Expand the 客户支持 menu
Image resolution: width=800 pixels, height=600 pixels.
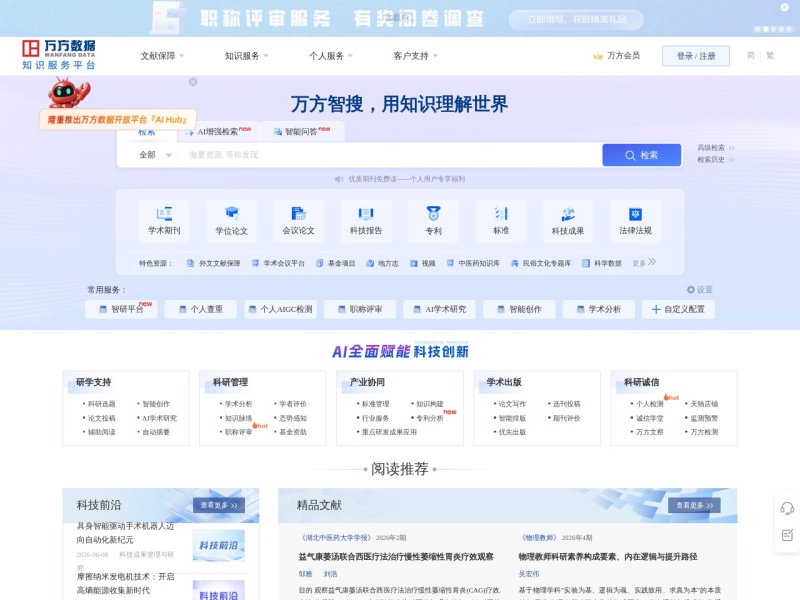pyautogui.click(x=415, y=56)
